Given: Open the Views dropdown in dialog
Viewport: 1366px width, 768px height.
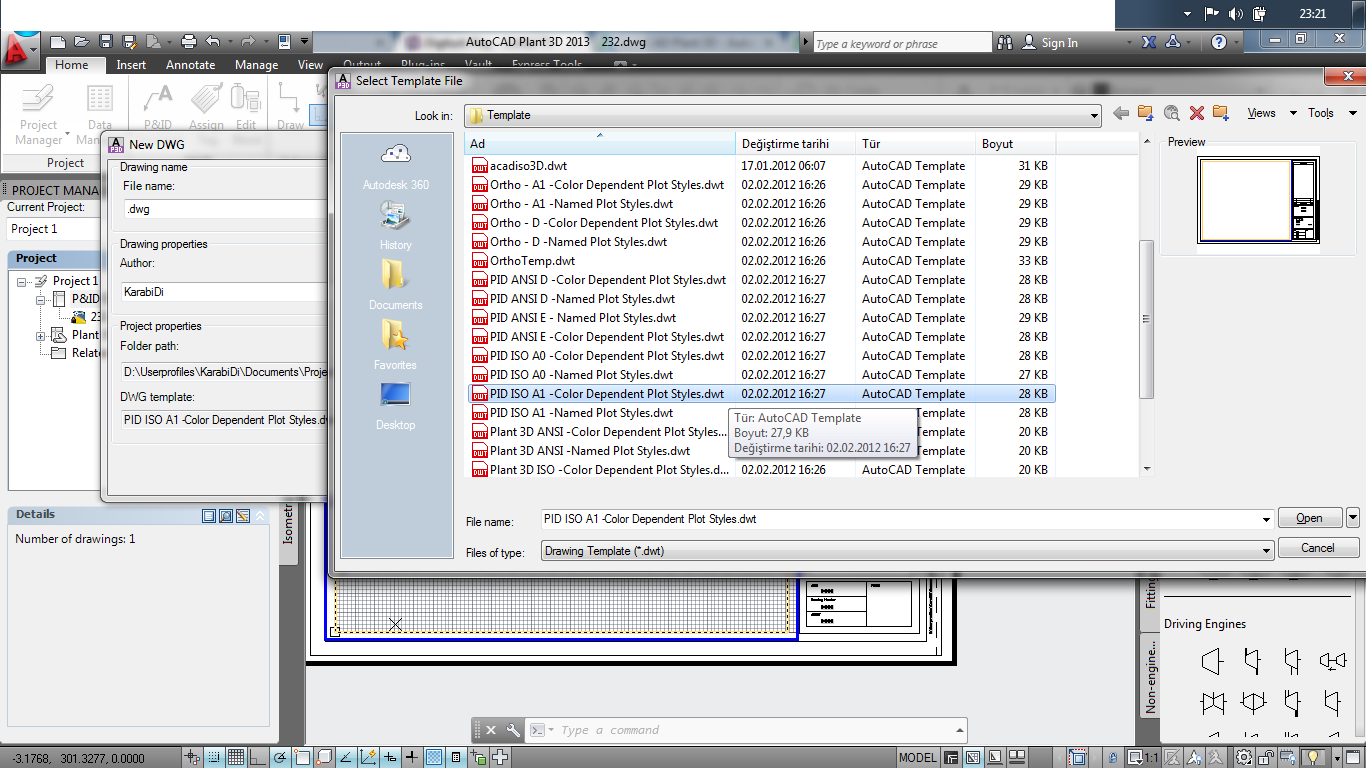Looking at the screenshot, I should [x=1272, y=113].
